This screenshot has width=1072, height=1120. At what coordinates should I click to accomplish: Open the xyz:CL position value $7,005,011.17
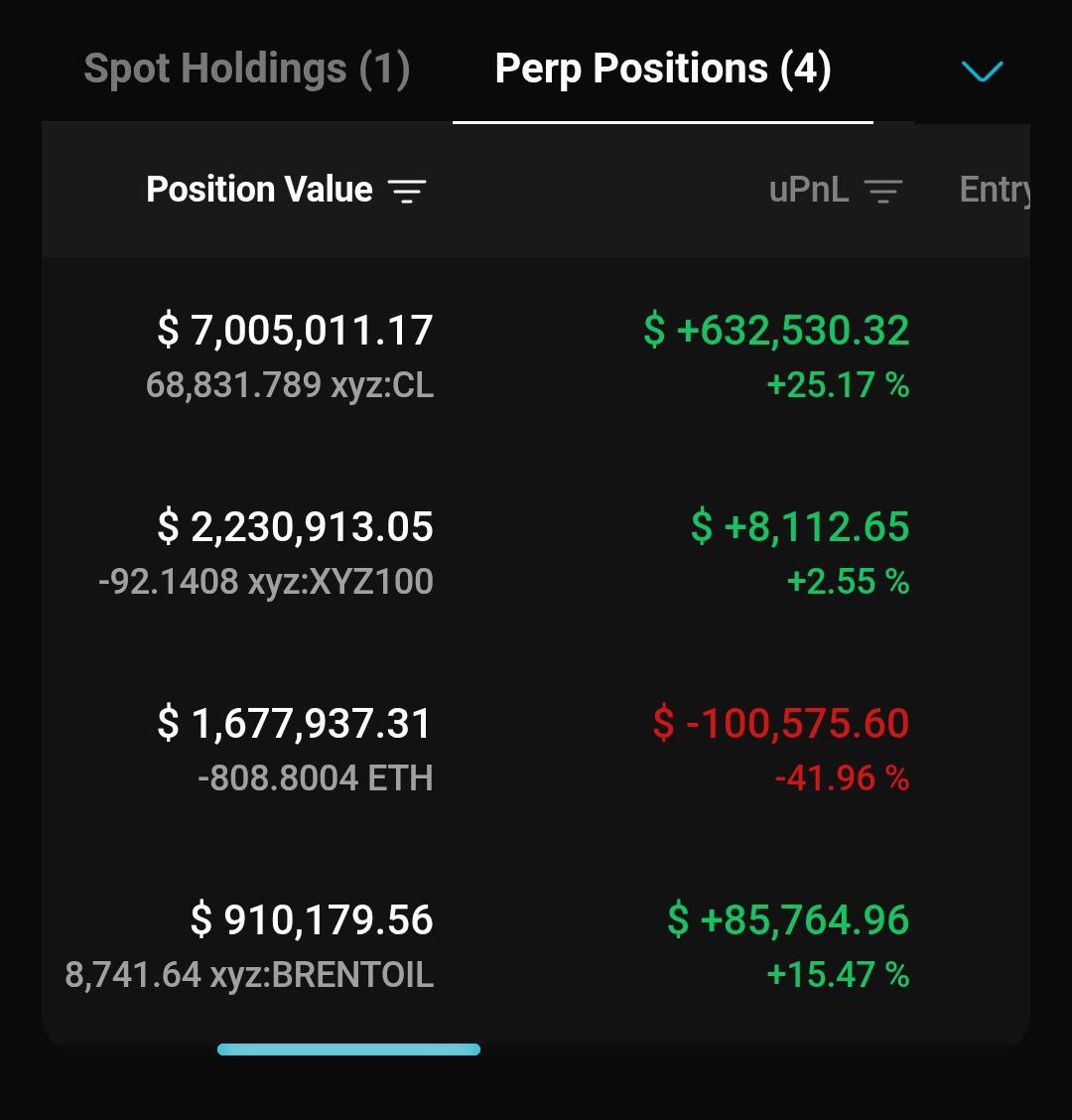point(295,331)
